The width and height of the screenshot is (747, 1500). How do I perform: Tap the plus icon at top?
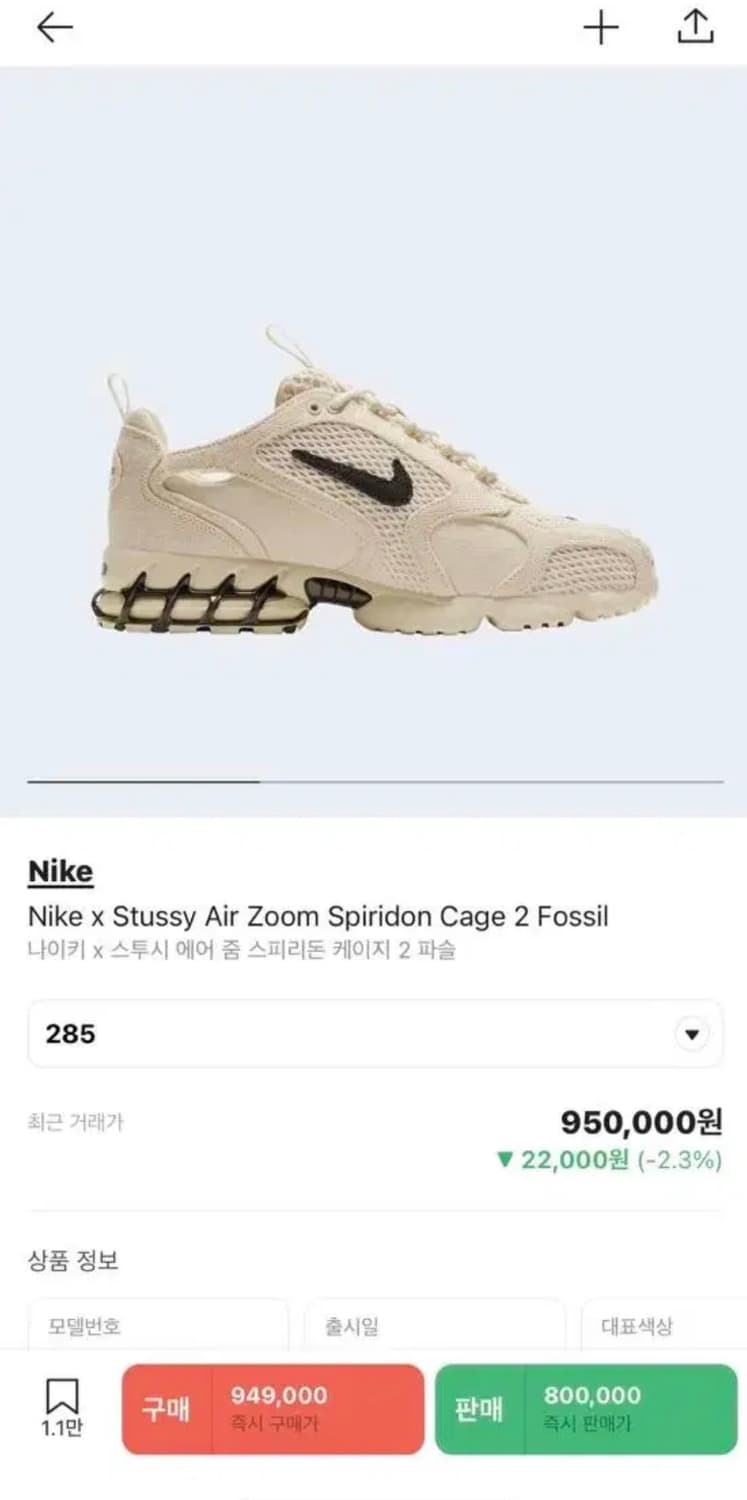[601, 28]
